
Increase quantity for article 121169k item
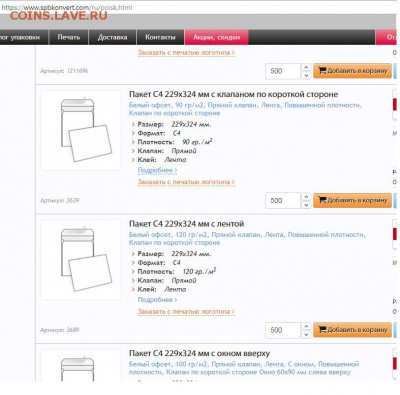click(x=306, y=67)
